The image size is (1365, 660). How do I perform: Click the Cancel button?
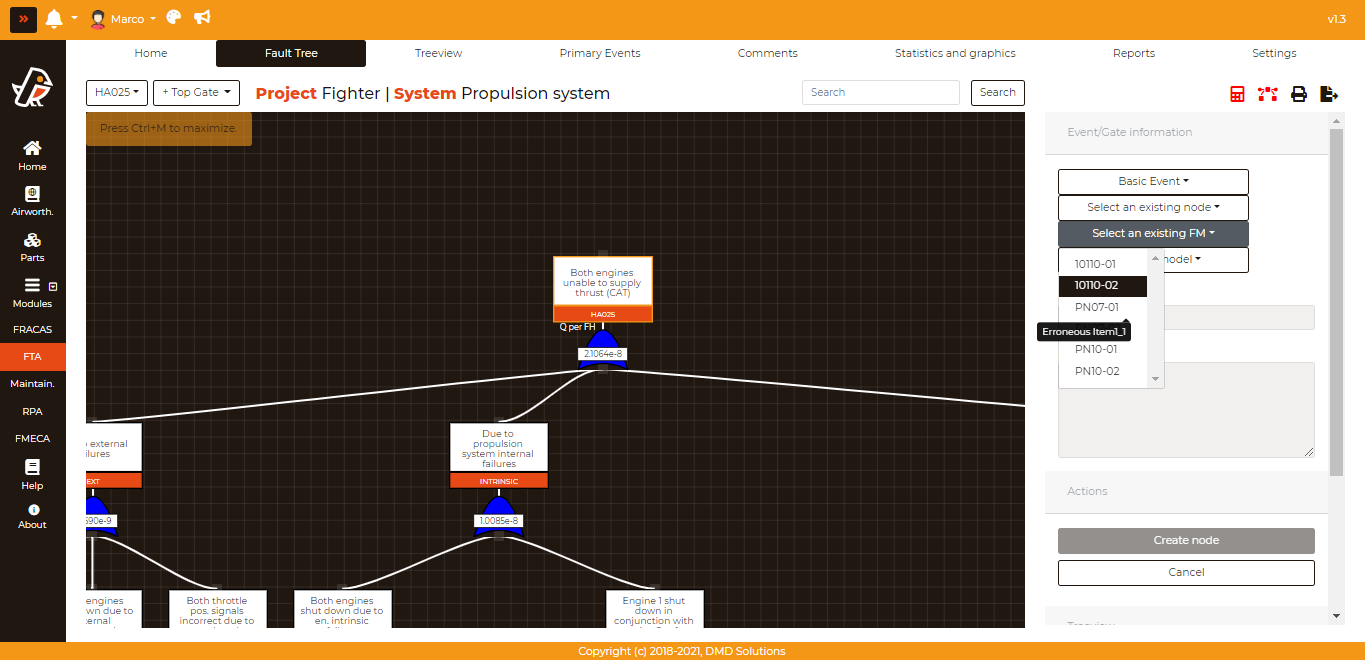(x=1186, y=573)
